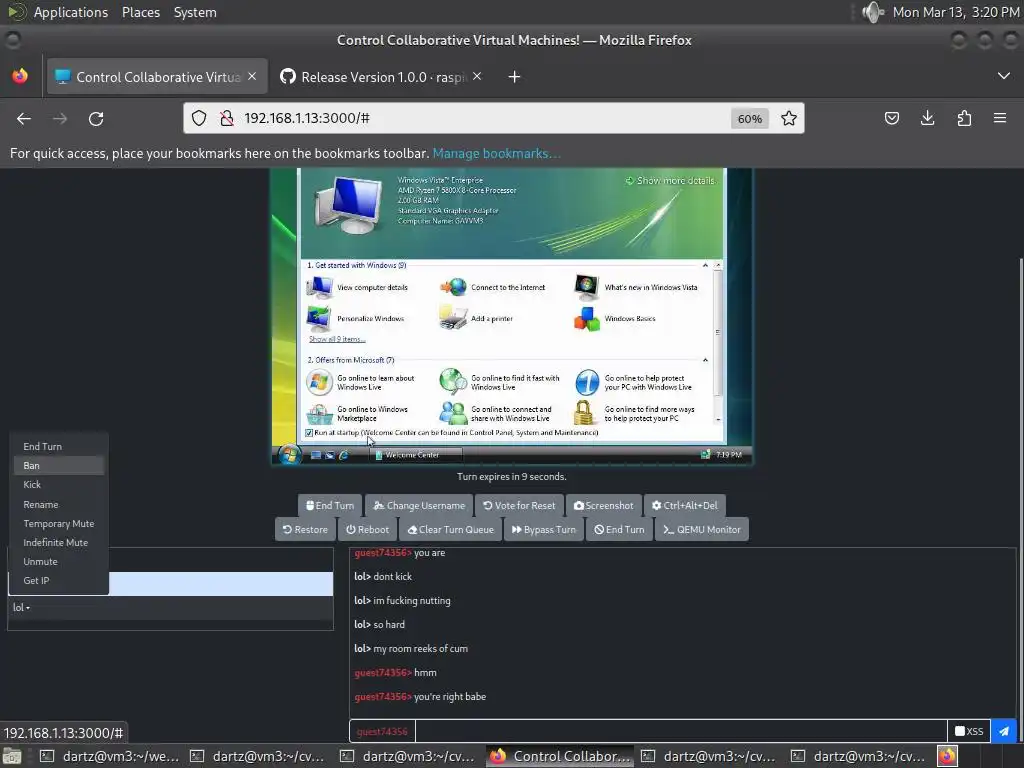Click the admin End Turn beside Bypass Turn
The image size is (1024, 768).
[x=619, y=530]
